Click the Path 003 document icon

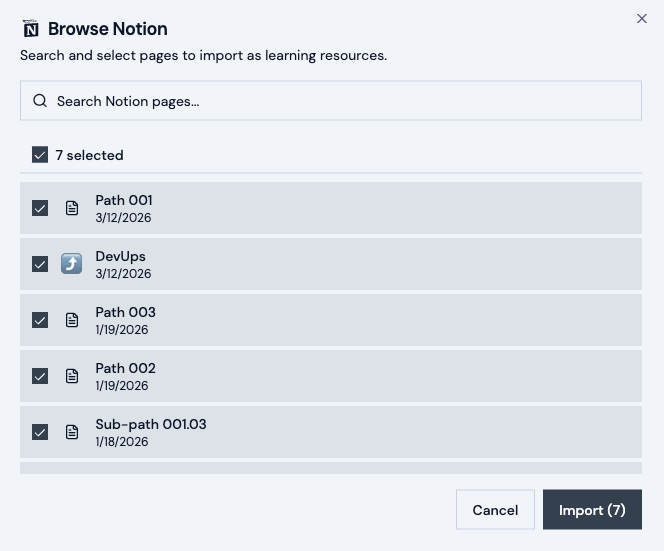coord(72,320)
